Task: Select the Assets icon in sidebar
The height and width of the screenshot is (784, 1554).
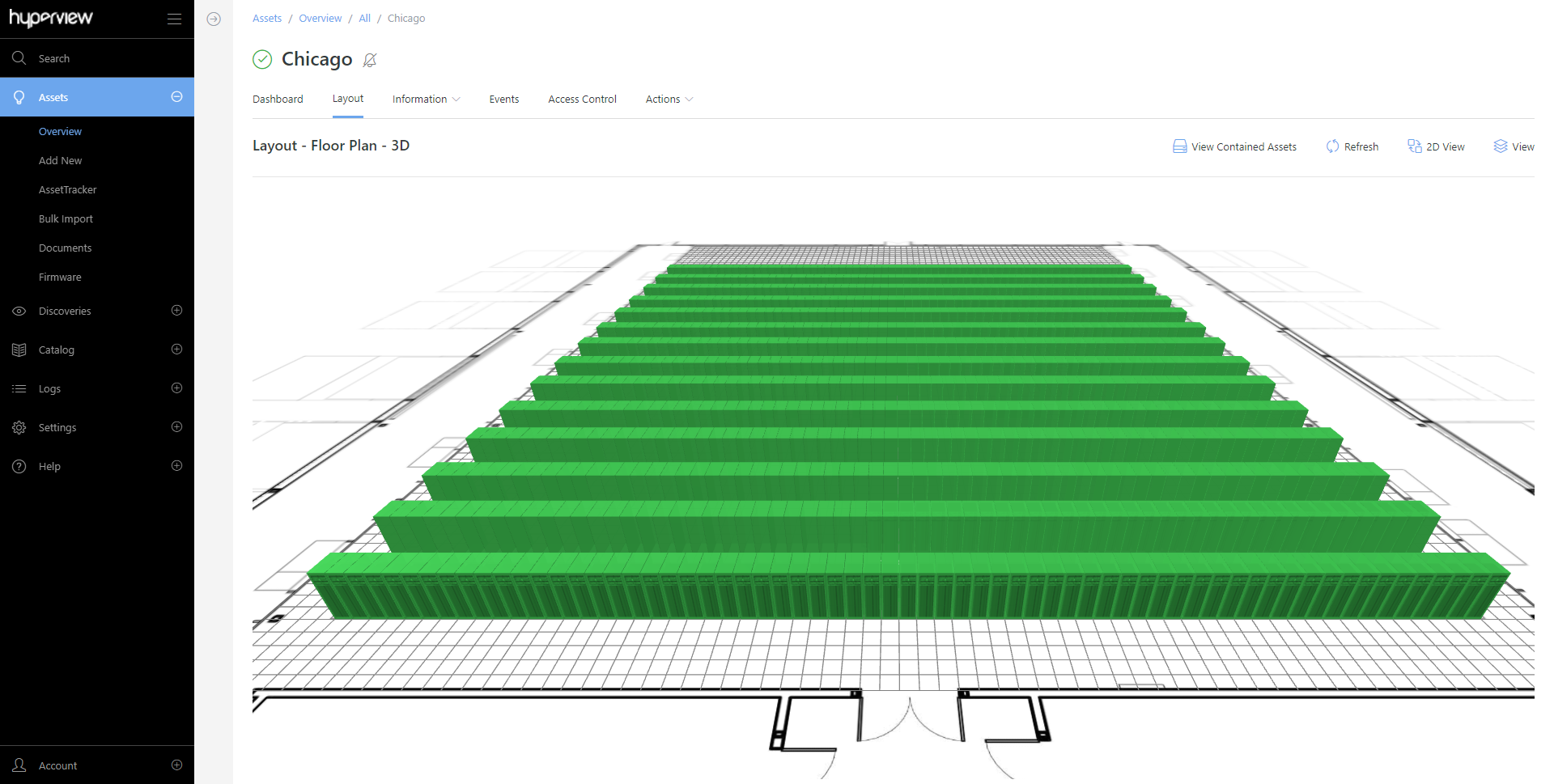Action: pos(19,96)
